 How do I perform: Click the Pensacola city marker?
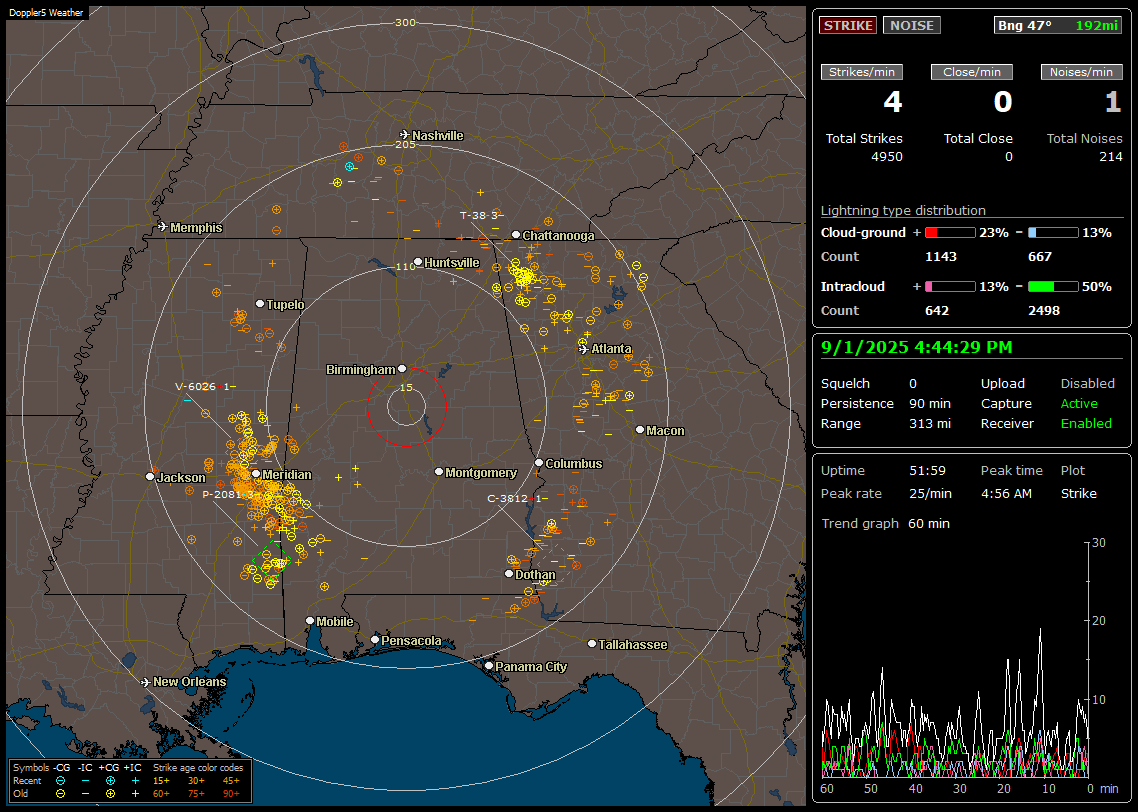coord(375,640)
